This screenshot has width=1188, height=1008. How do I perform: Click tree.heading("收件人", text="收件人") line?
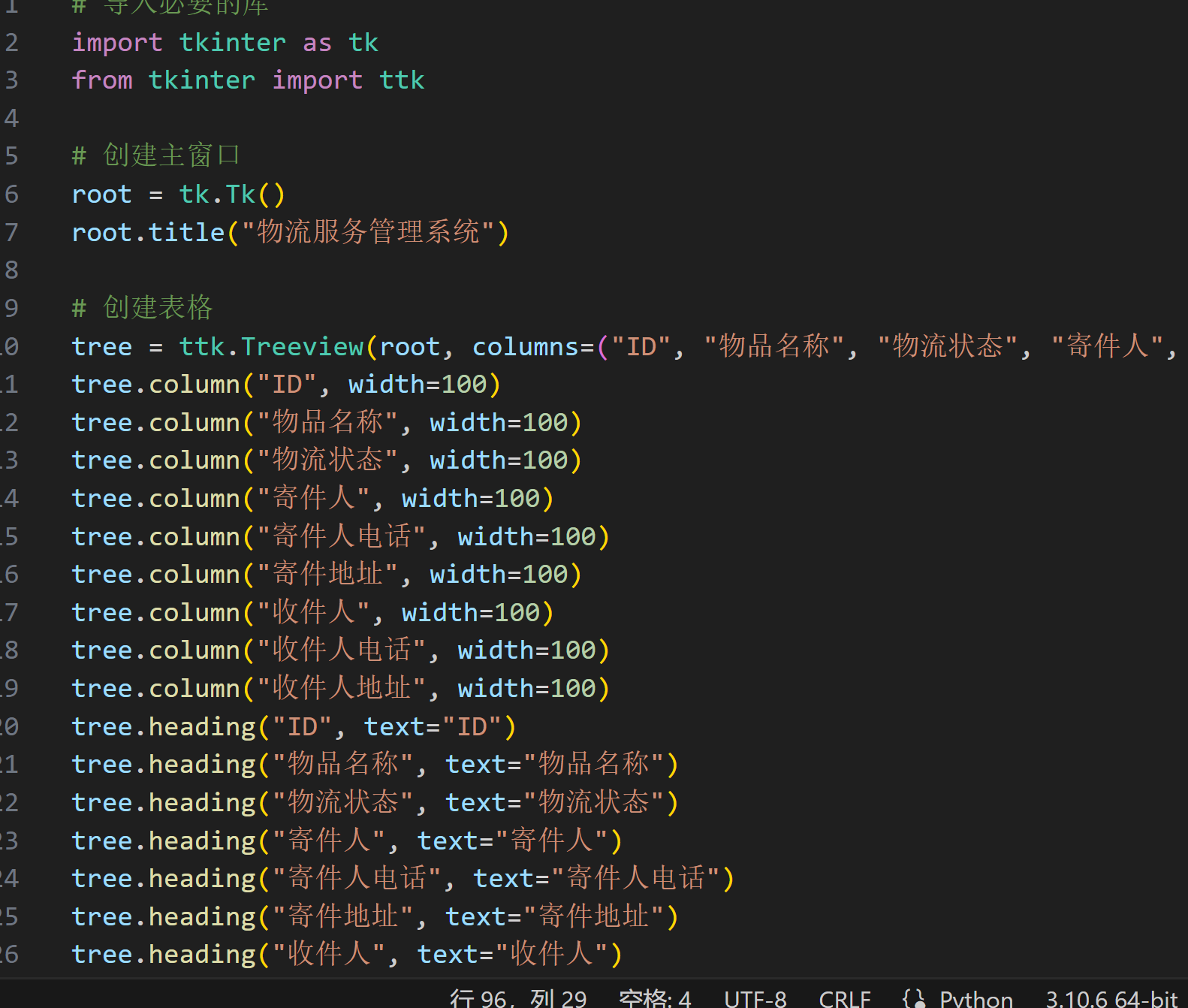[348, 954]
